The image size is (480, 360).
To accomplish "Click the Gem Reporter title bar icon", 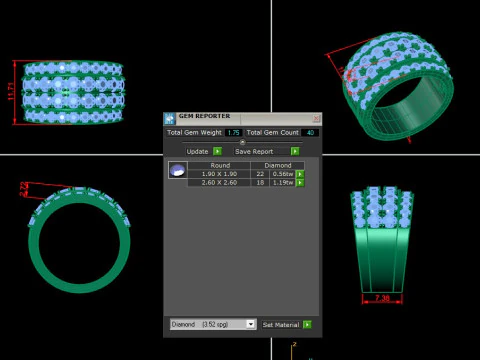I will 170,119.
